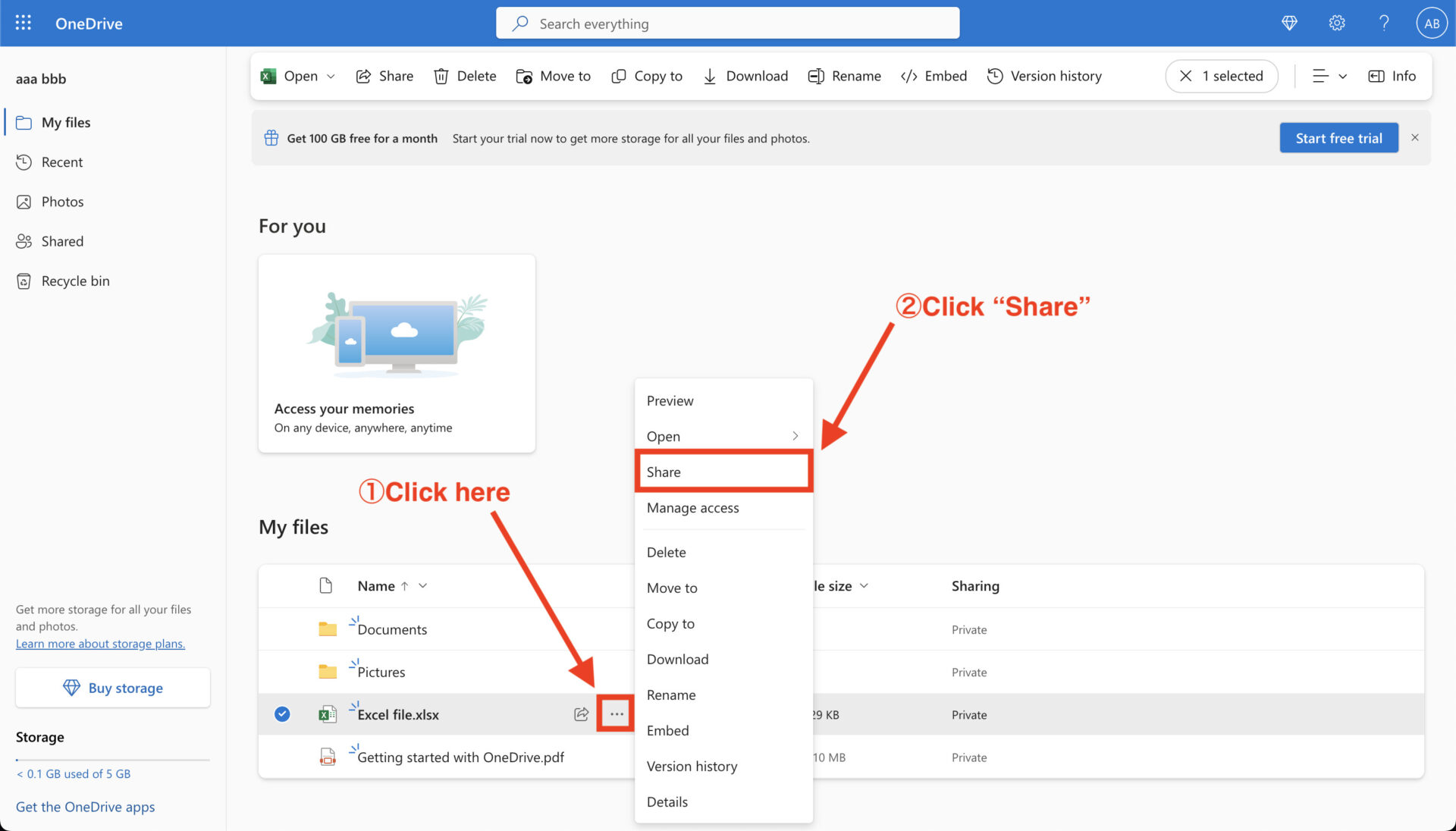Open the File size sort dropdown
The image size is (1456, 831).
(863, 585)
